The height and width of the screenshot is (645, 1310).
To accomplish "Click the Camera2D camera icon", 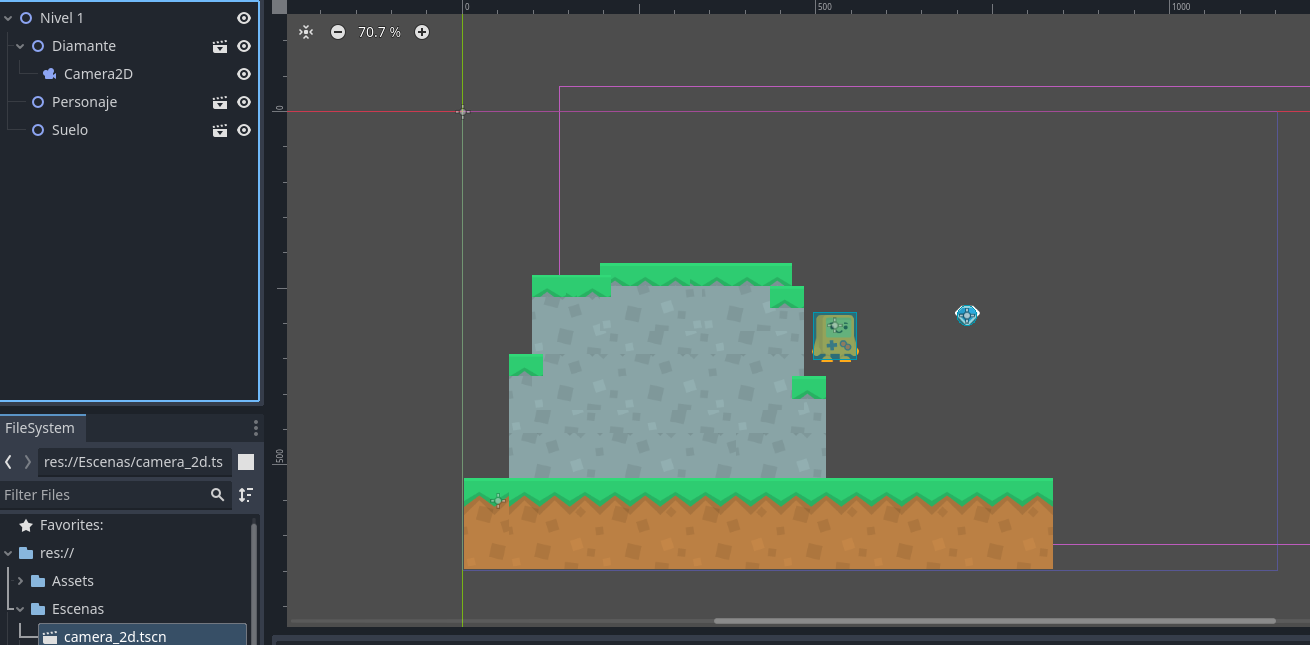I will pos(49,74).
